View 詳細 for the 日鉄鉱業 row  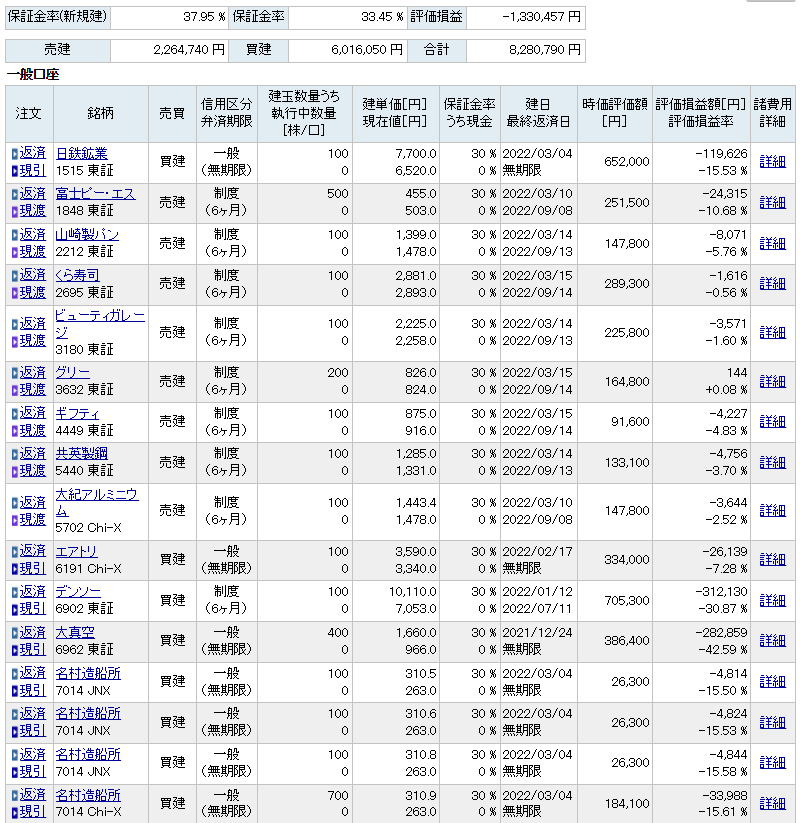point(772,161)
